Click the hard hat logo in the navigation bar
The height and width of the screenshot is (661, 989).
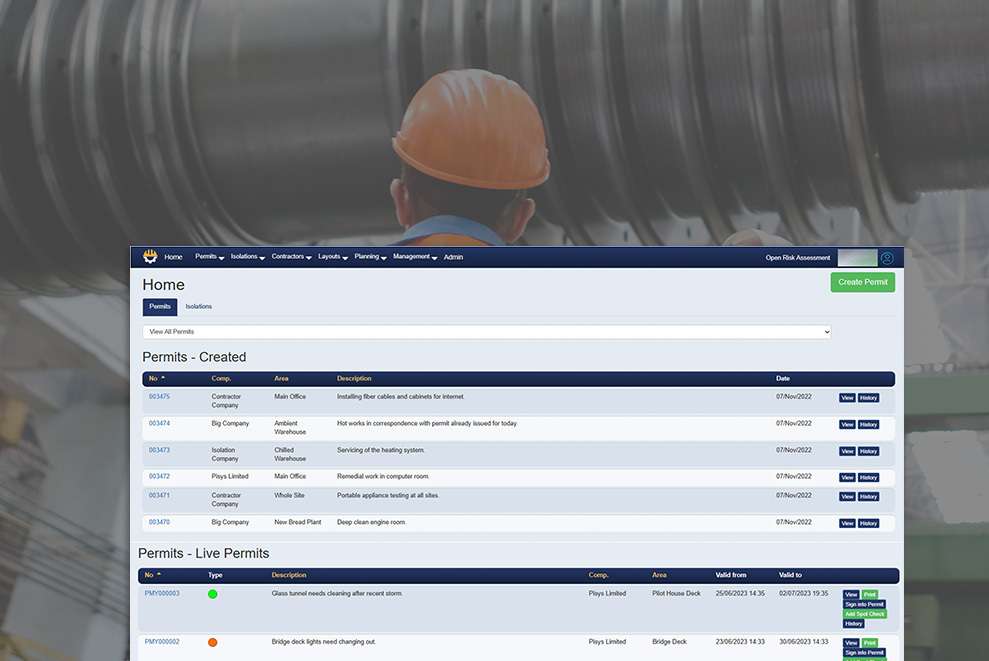(x=150, y=257)
